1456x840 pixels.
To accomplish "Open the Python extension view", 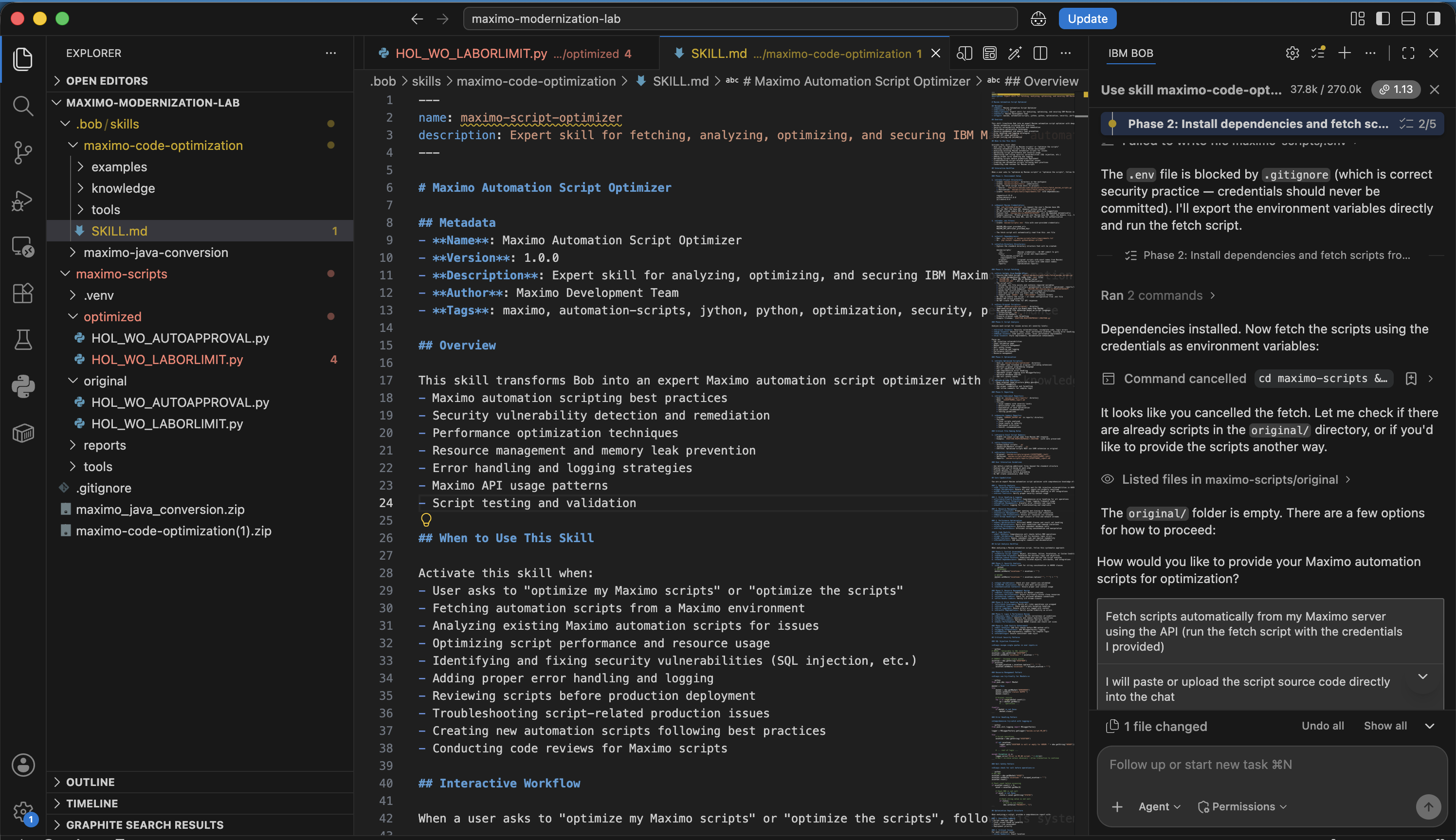I will [23, 386].
